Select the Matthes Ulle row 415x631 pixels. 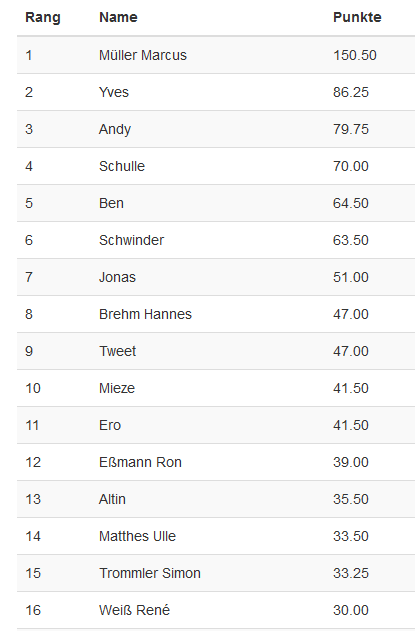tap(216, 536)
